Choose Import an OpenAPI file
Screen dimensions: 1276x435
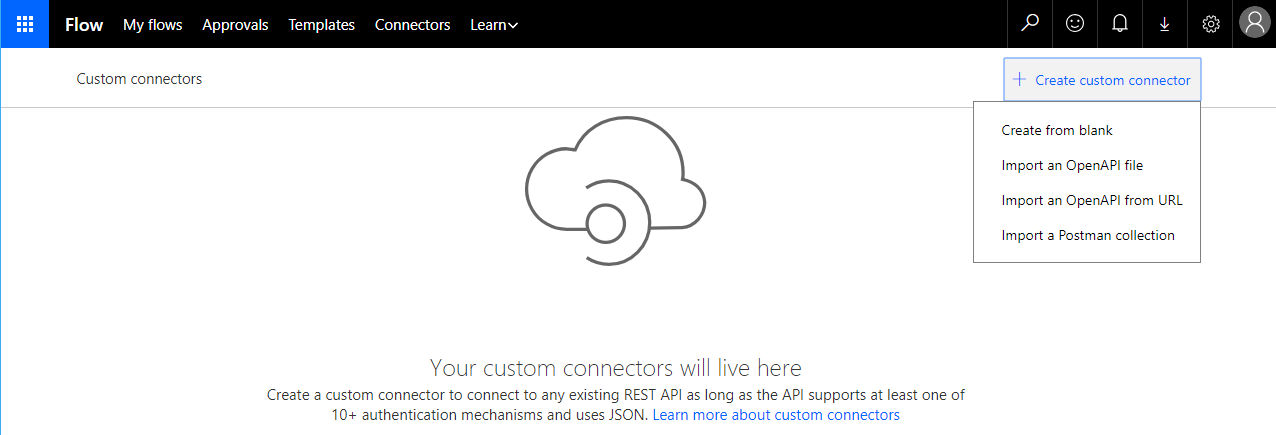coord(1072,165)
